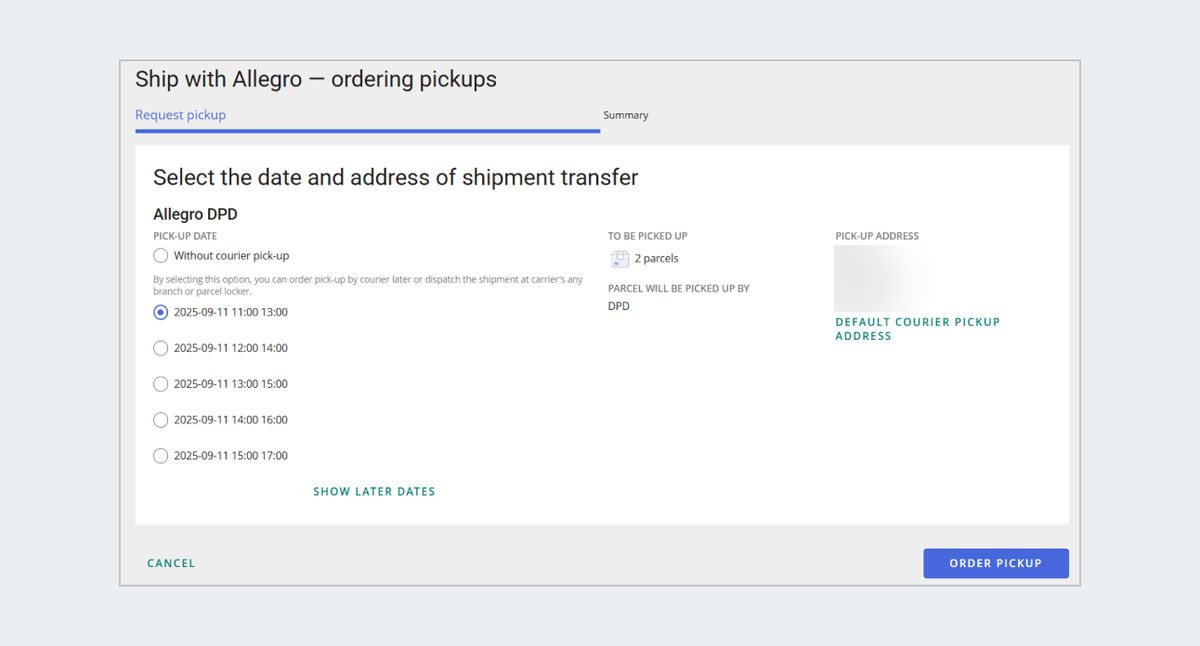Click the 2 parcels text
1200x646 pixels.
coord(656,259)
